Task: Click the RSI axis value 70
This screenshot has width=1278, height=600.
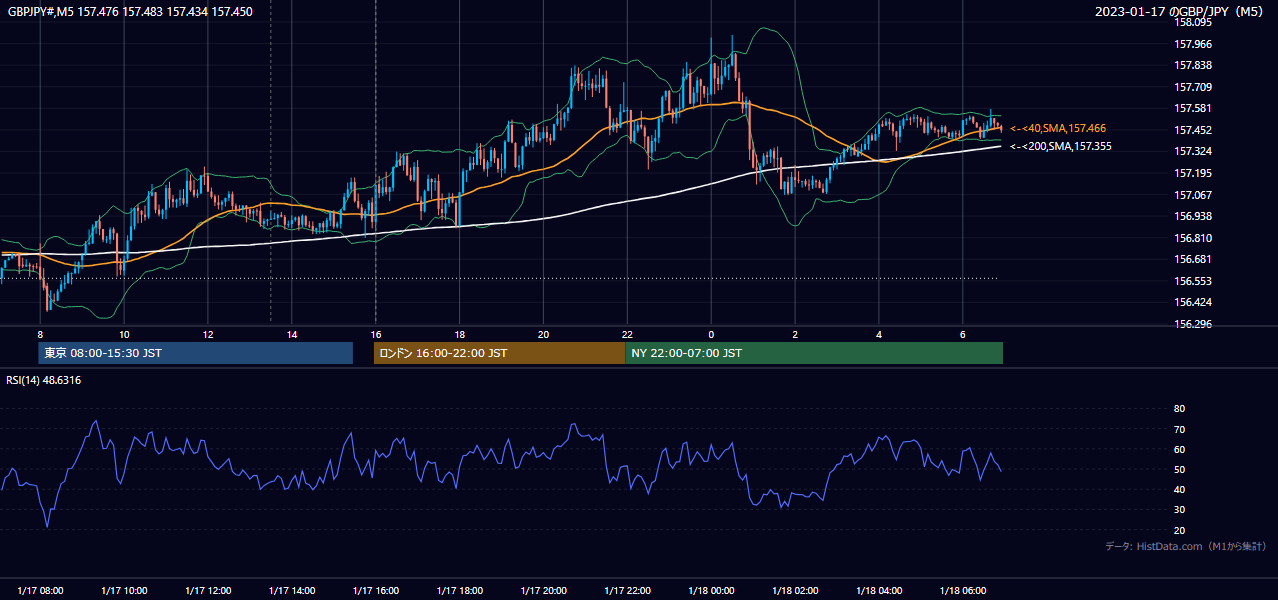Action: tap(1179, 429)
